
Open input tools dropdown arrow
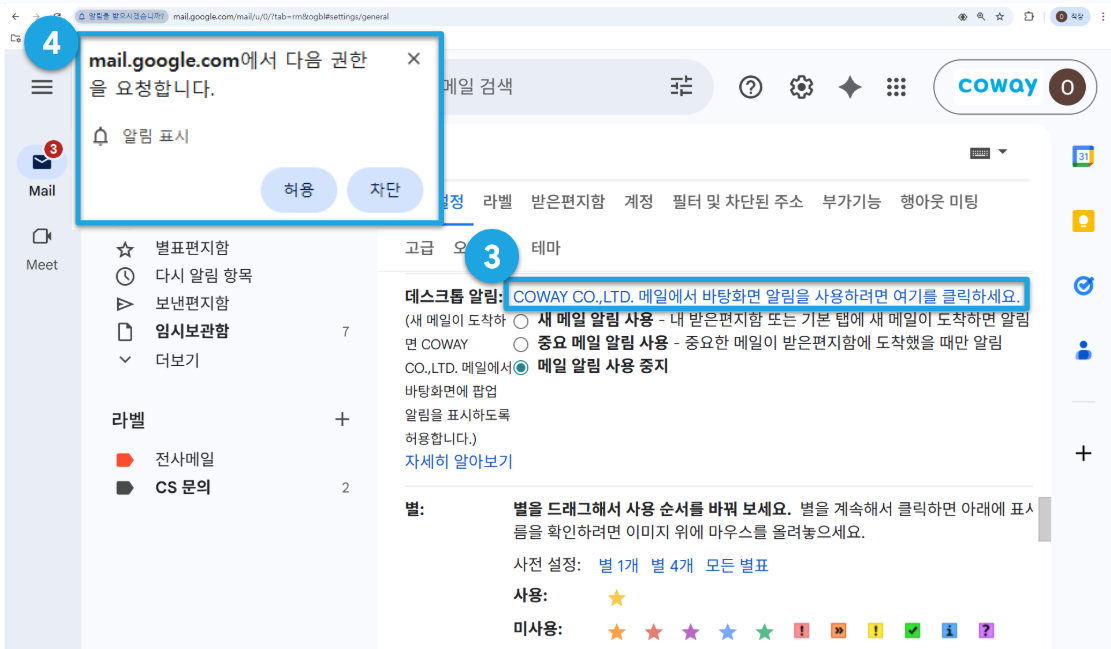[1003, 152]
